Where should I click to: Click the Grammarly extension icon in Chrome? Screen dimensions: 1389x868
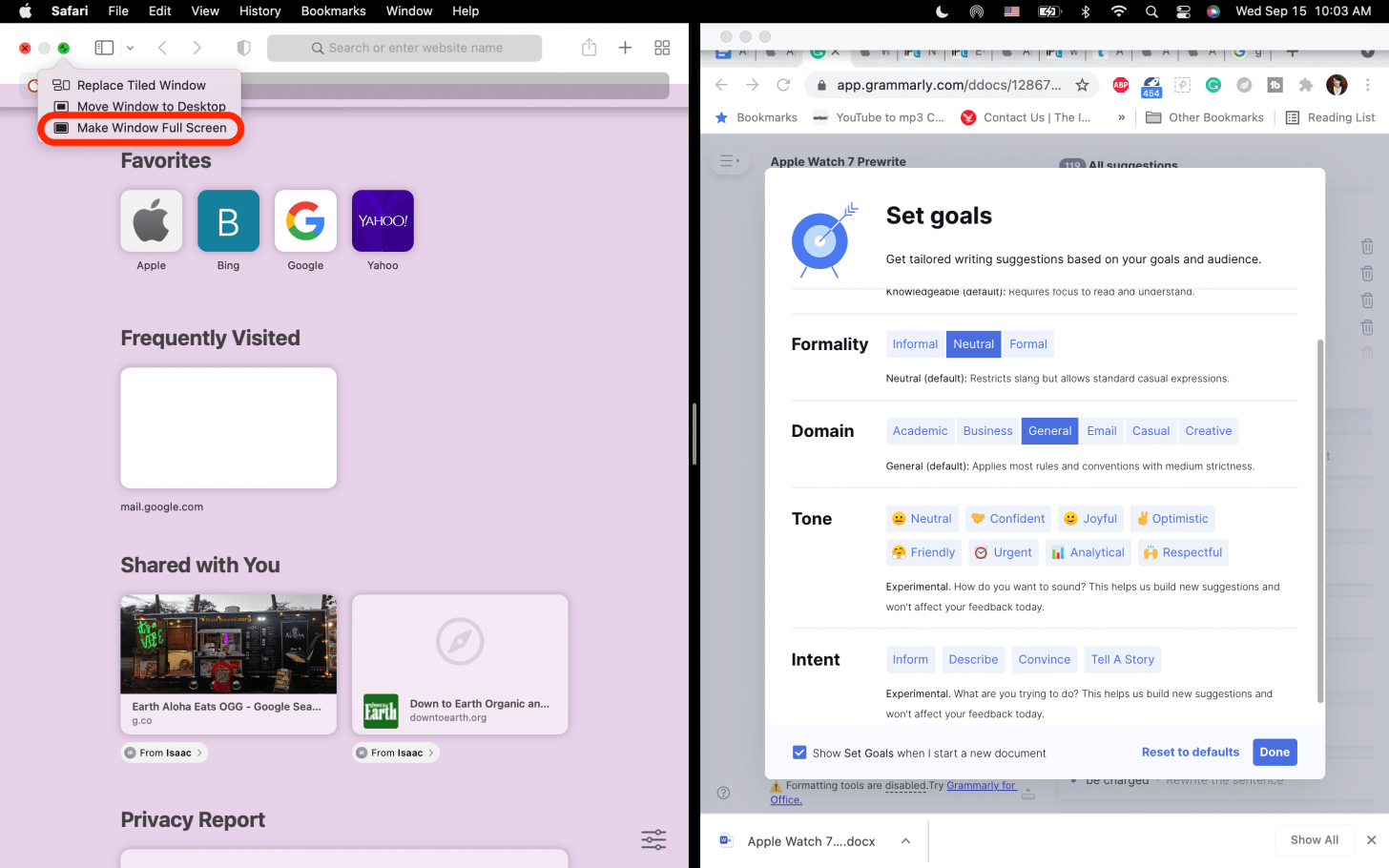point(1213,85)
